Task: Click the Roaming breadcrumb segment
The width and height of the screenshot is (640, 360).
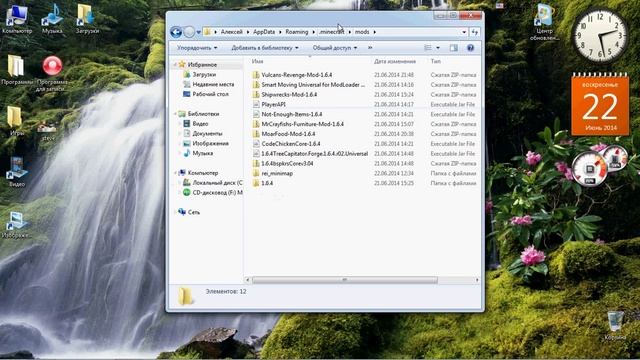Action: [297, 32]
